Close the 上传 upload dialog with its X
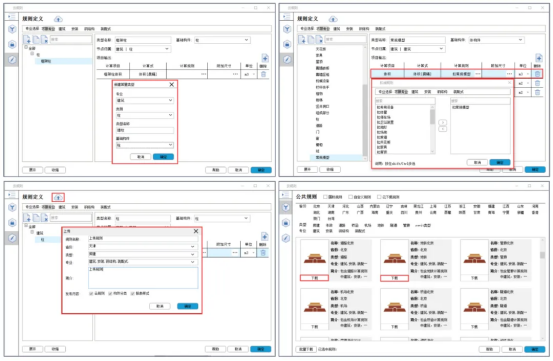The image size is (553, 361). click(x=196, y=231)
